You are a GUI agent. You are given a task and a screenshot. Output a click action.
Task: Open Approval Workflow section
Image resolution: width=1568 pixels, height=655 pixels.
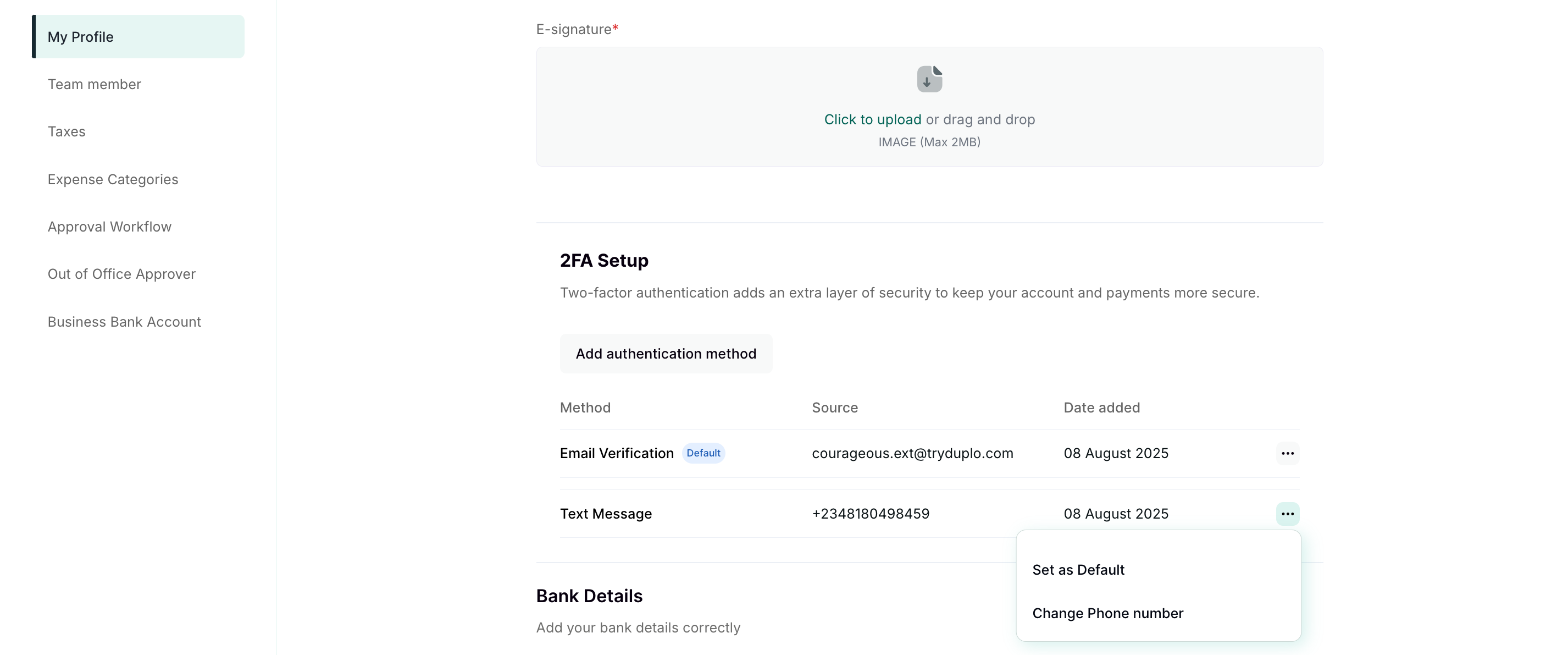(109, 227)
